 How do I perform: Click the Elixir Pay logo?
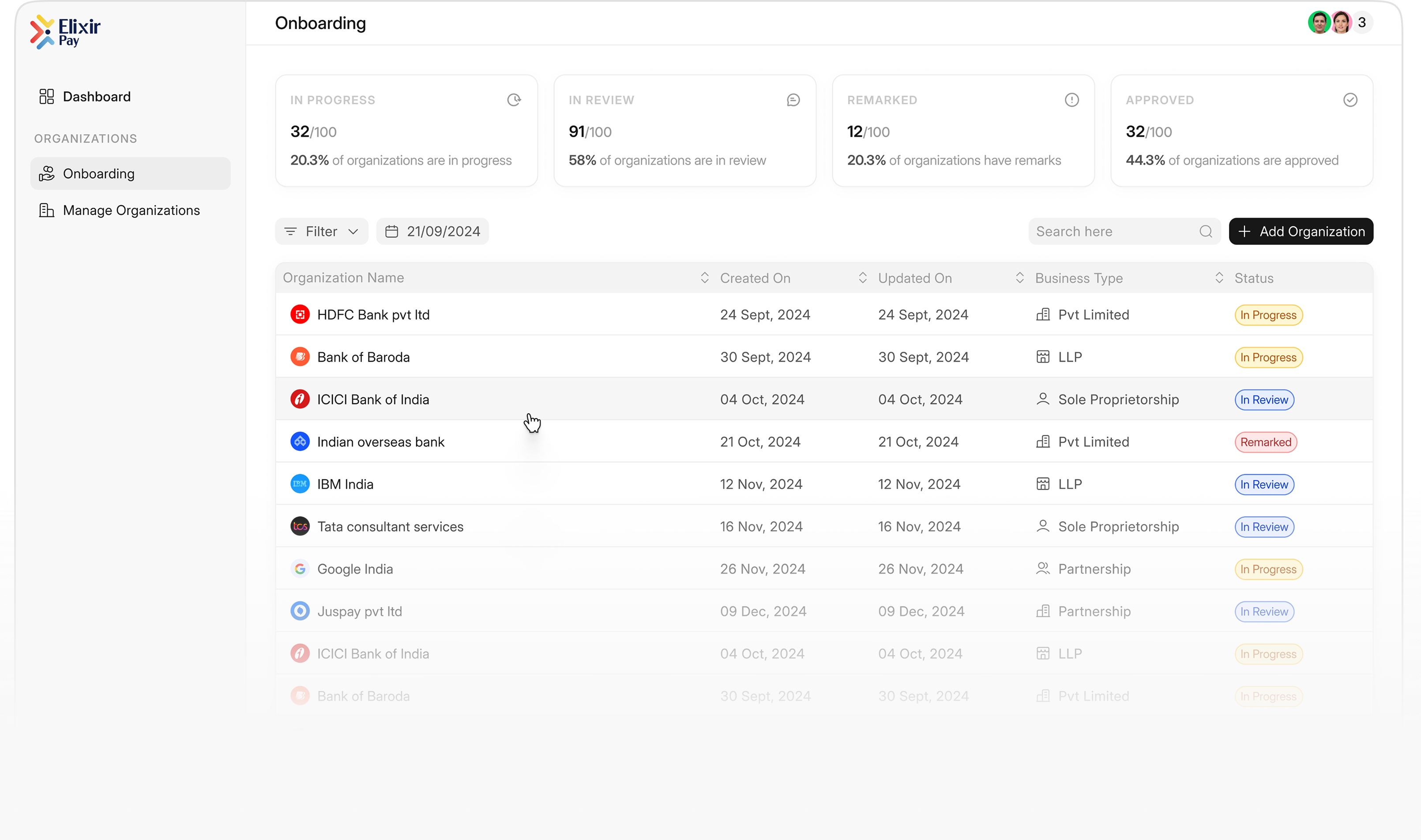tap(65, 32)
